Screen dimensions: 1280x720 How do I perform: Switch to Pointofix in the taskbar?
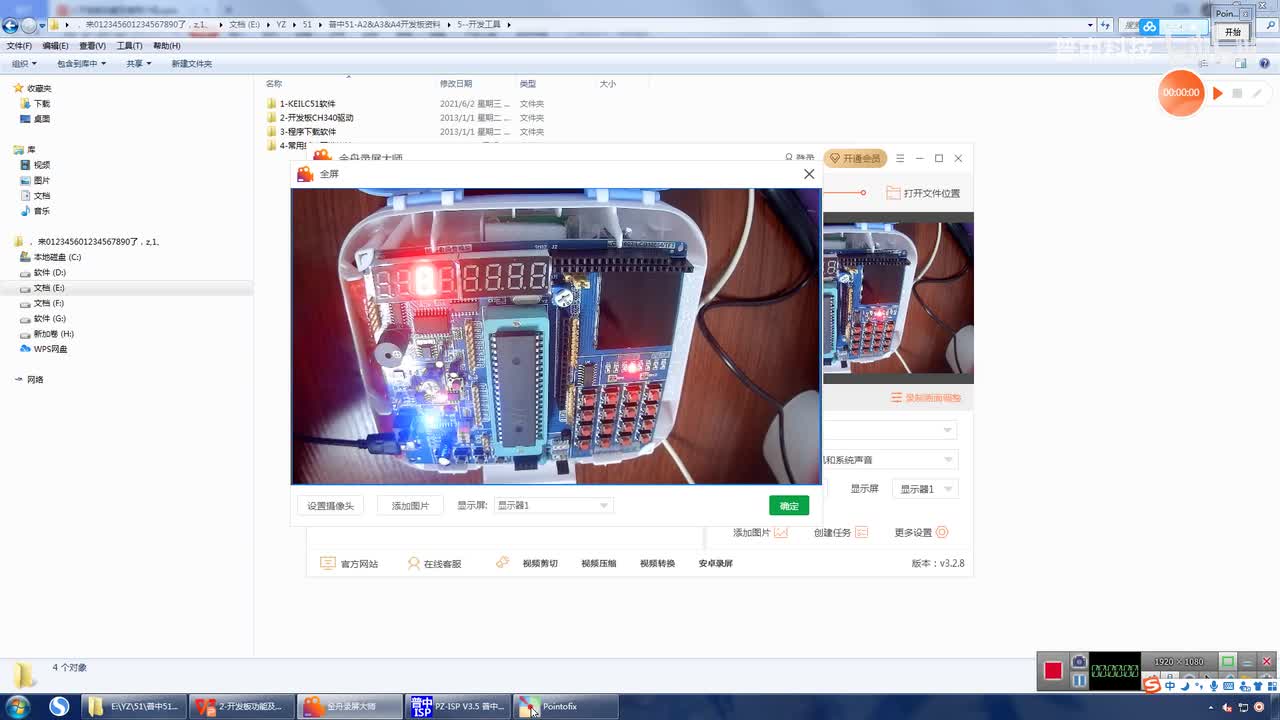pos(566,707)
